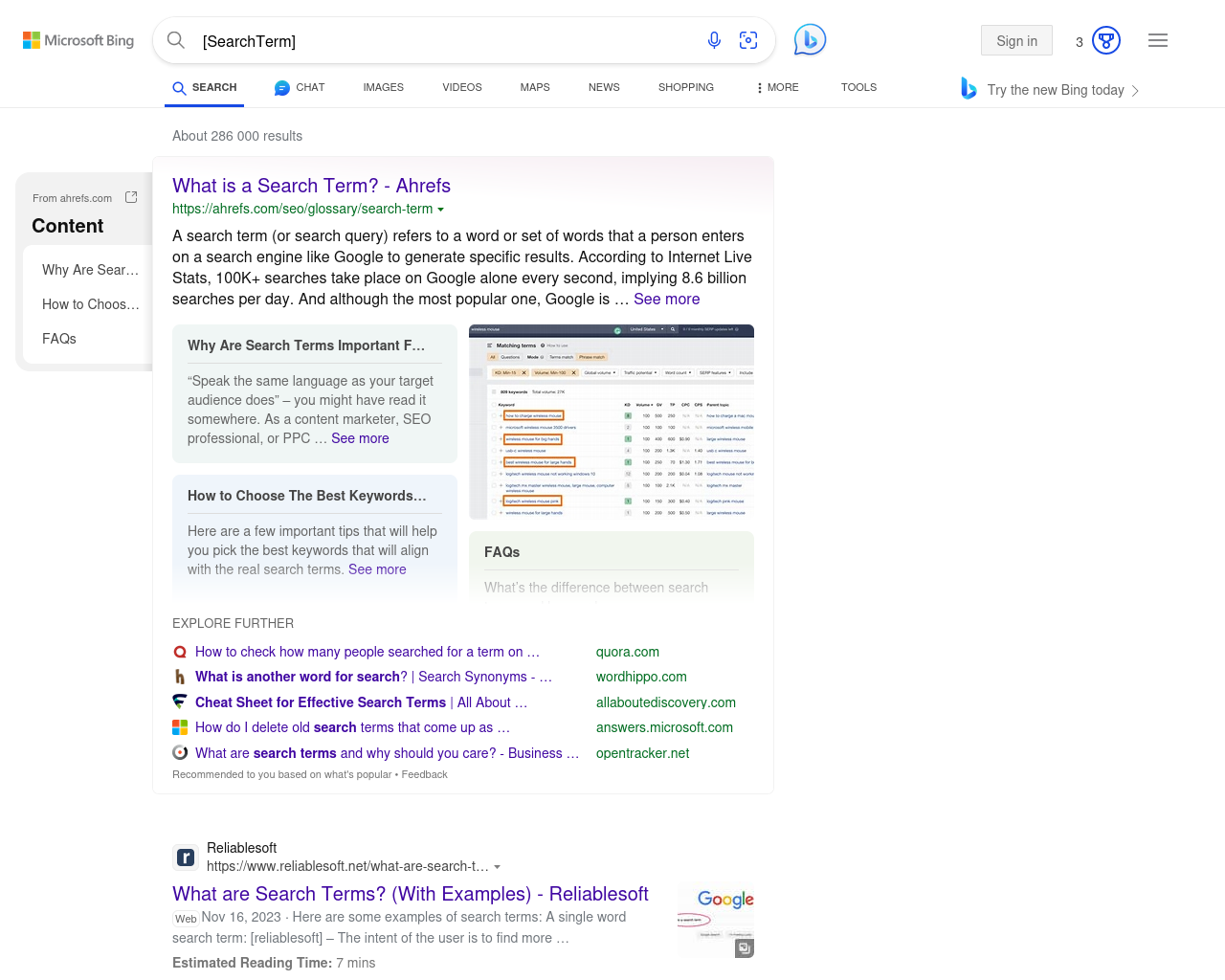Open the FAQs card heading

(501, 552)
